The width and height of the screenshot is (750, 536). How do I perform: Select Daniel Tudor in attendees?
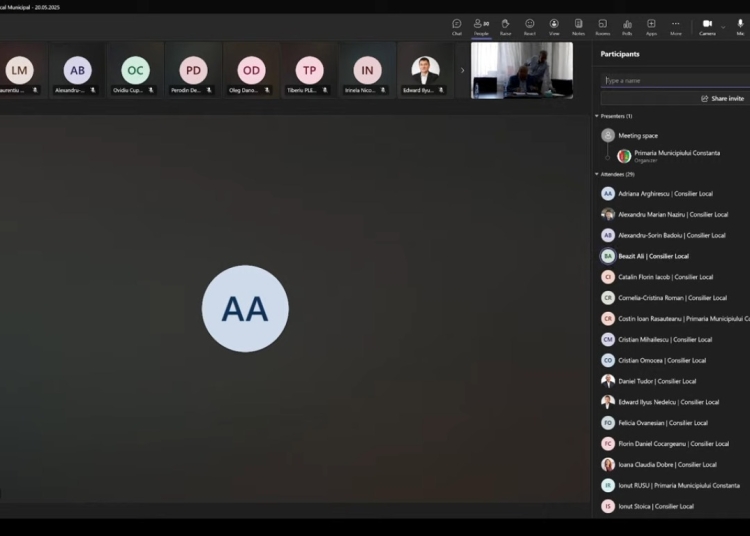point(671,381)
